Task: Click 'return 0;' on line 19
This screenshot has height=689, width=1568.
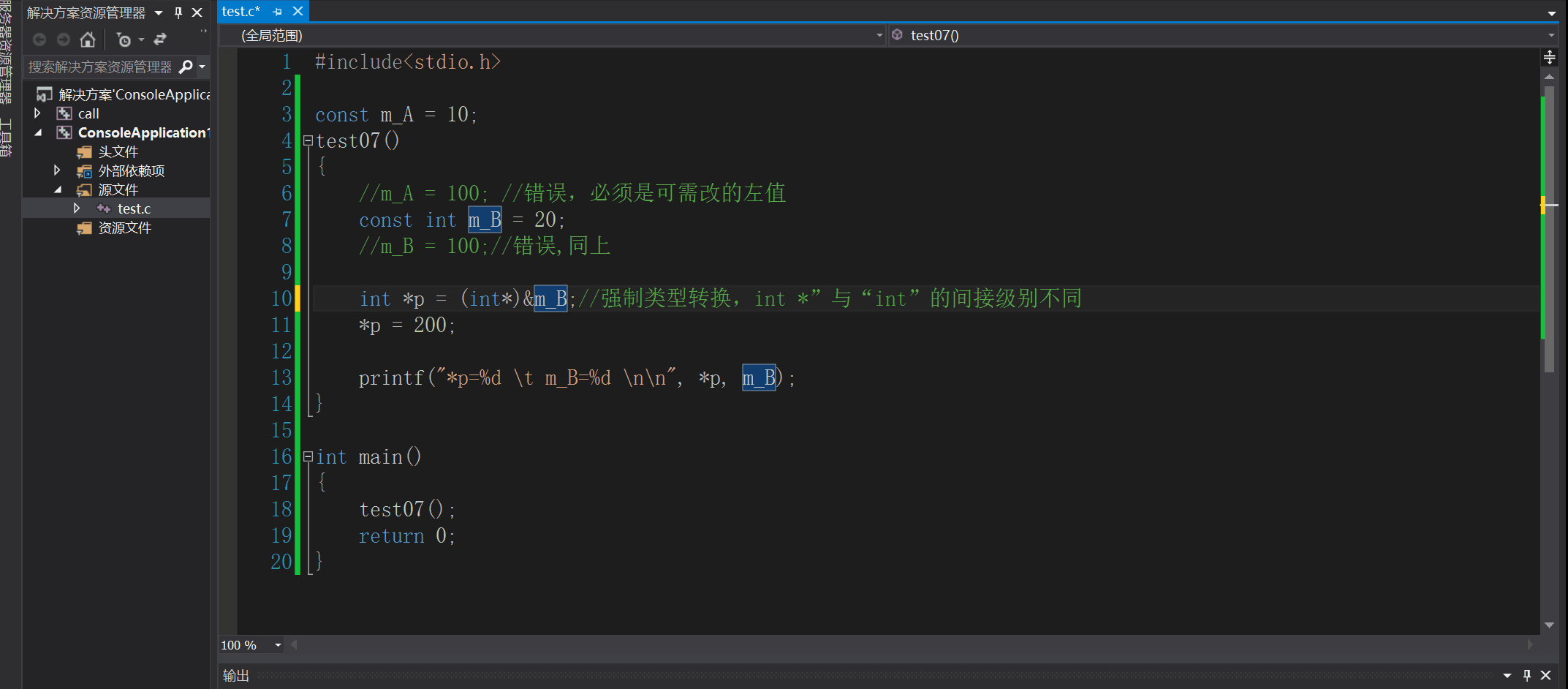Action: tap(407, 536)
